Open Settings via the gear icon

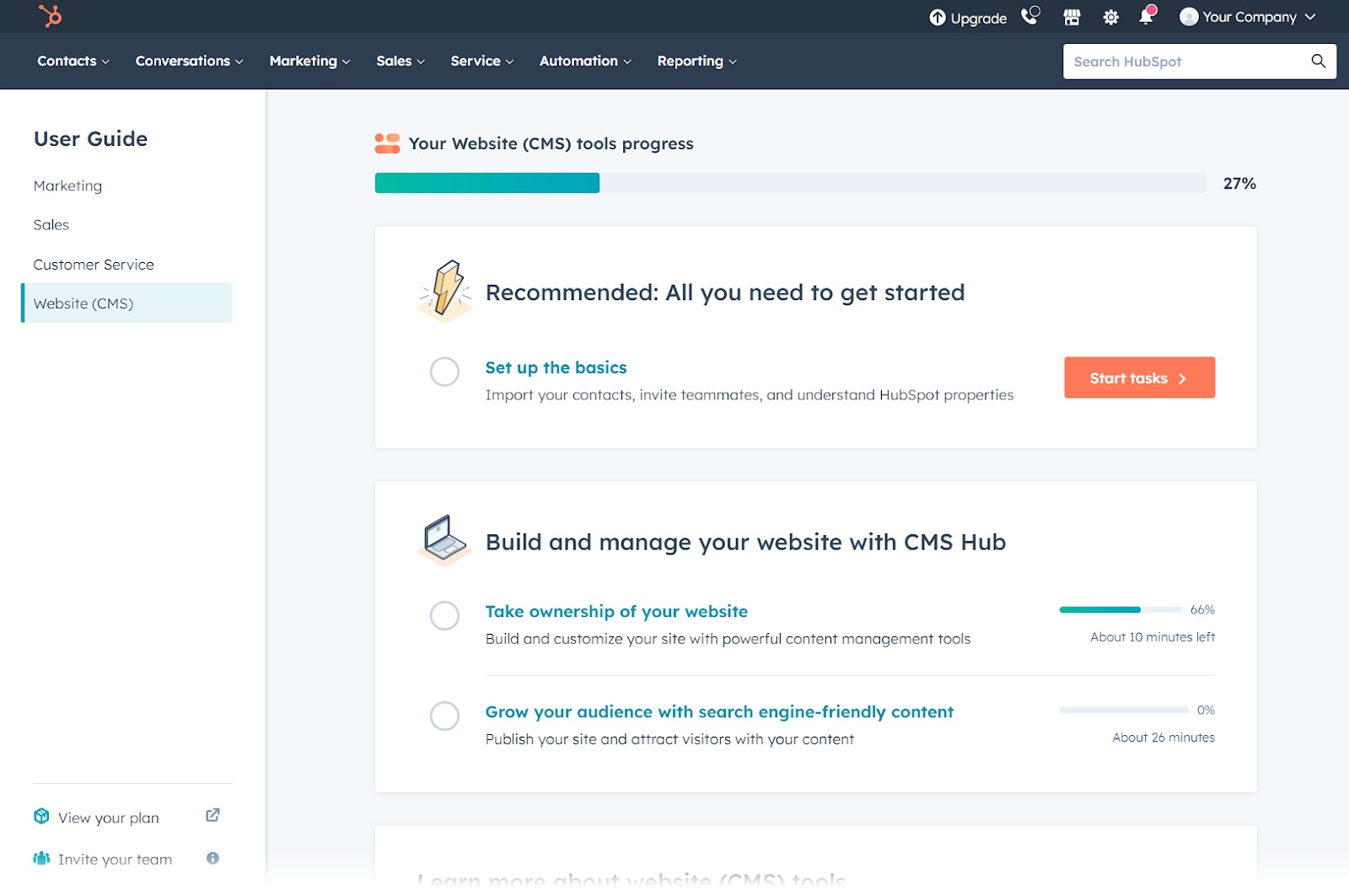(1110, 16)
